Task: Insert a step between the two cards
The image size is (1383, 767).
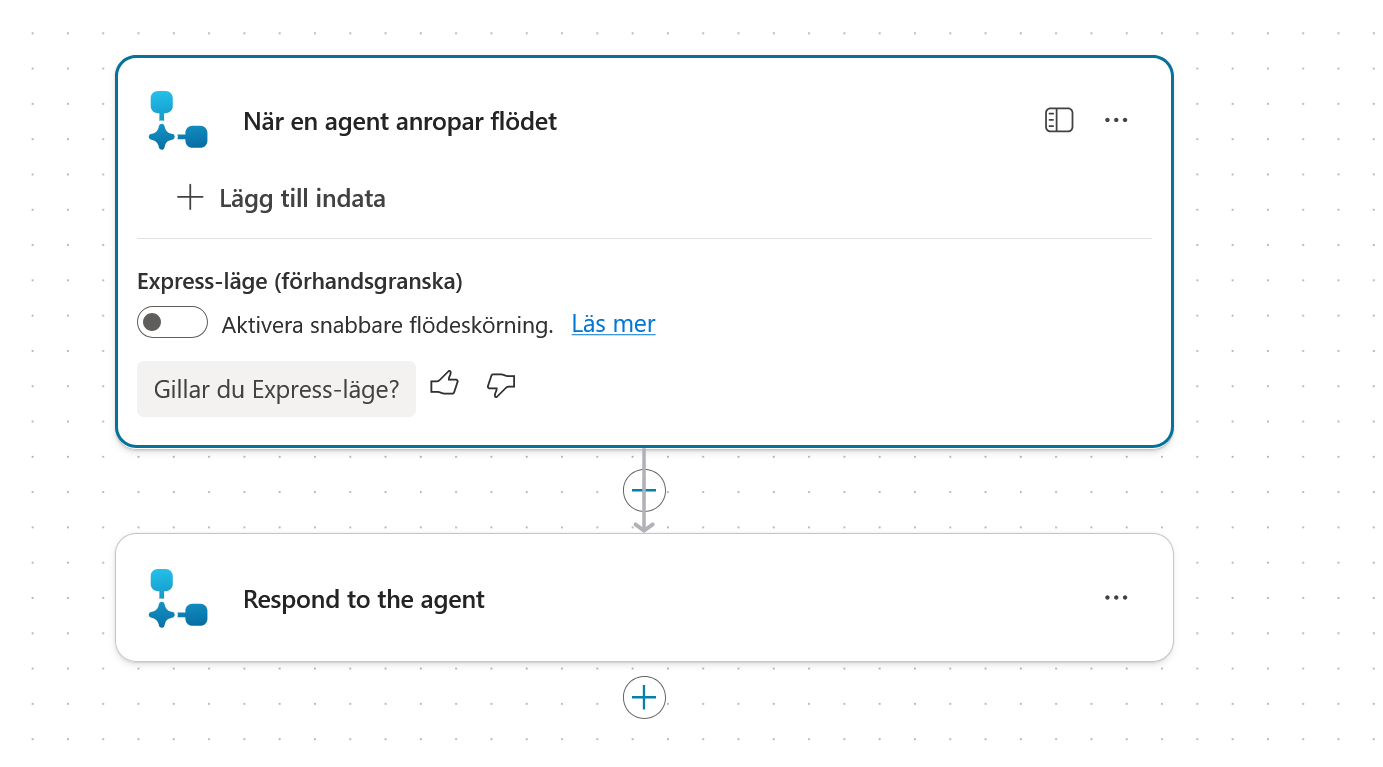Action: point(644,491)
